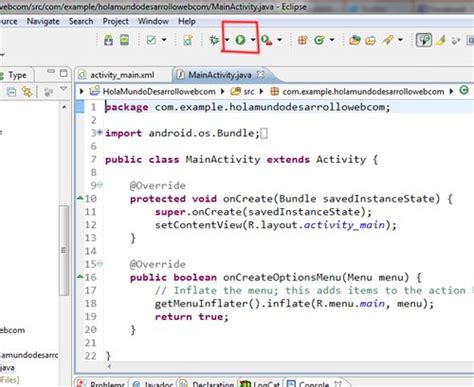The width and height of the screenshot is (474, 387).
Task: Click the editor horizontal scroll-left arrow
Action: pyautogui.click(x=109, y=366)
